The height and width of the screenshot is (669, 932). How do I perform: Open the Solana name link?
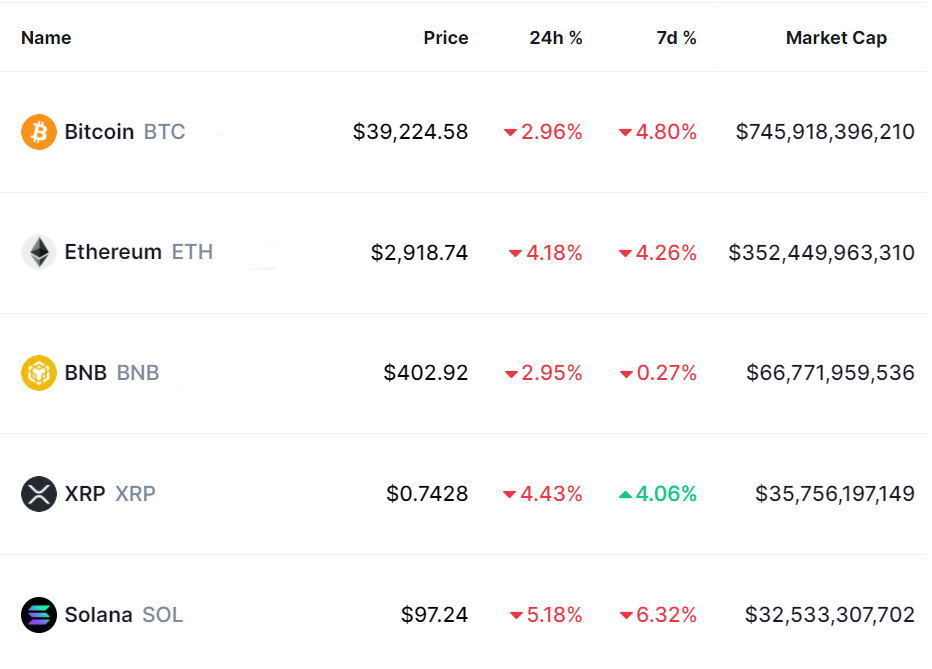point(98,615)
